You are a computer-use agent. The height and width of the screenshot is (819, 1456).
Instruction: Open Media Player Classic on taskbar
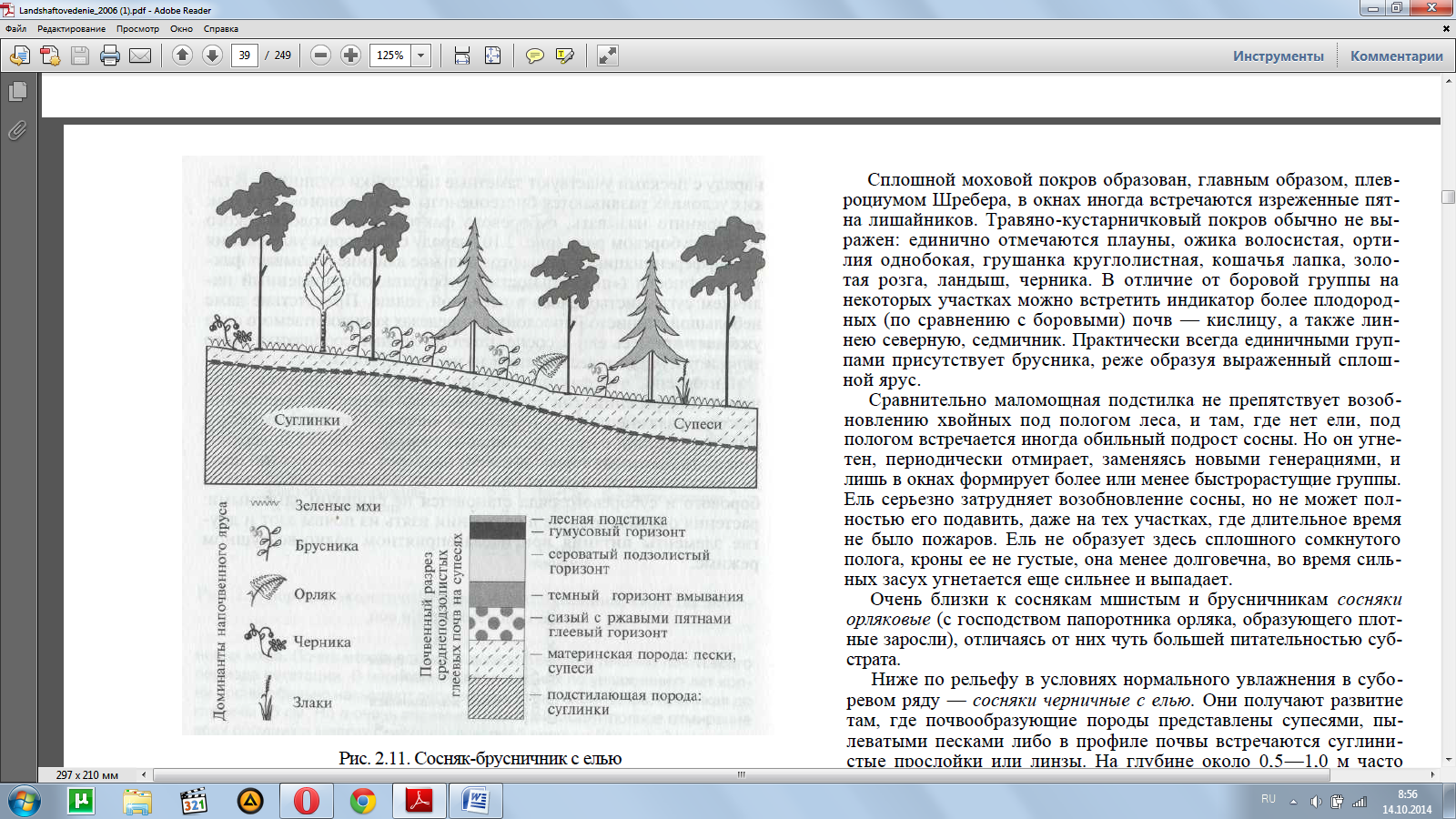pyautogui.click(x=194, y=802)
